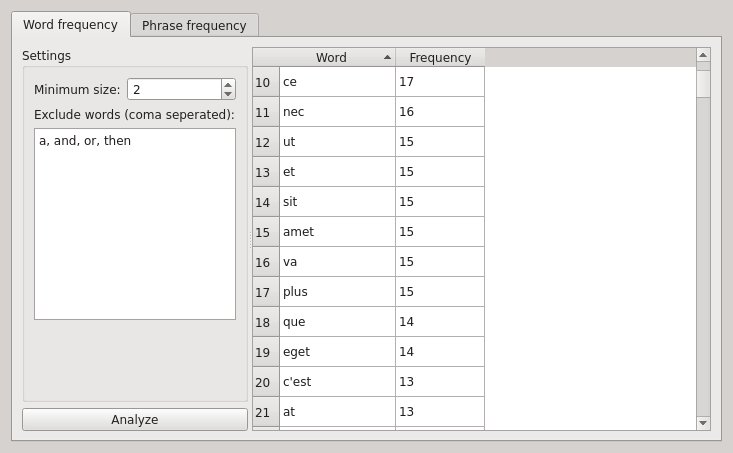
Task: Click the scrollbar down arrow
Action: (x=703, y=423)
